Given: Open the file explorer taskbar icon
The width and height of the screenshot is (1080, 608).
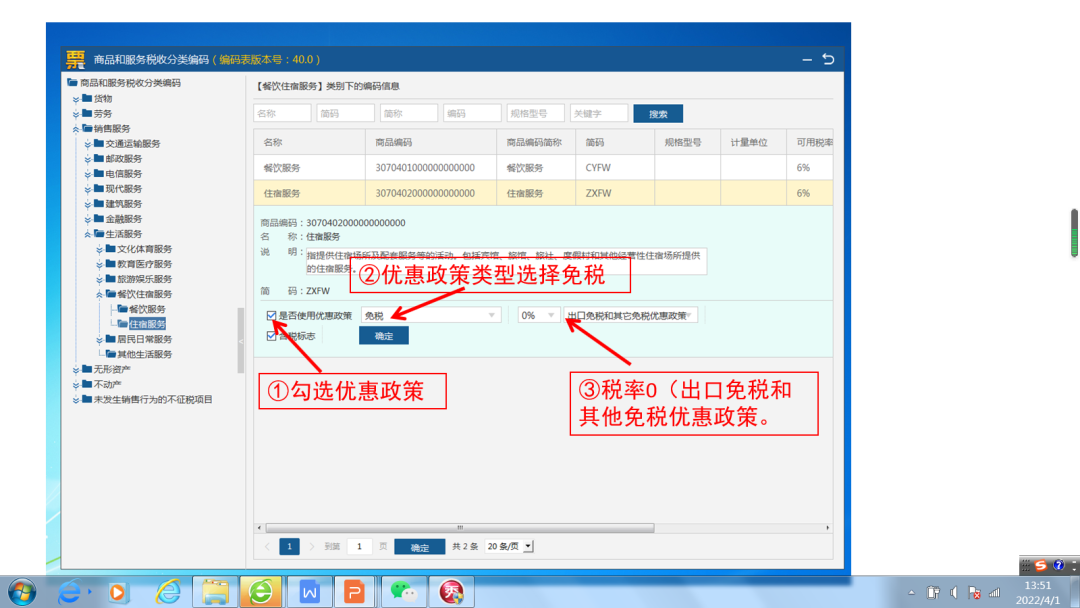Looking at the screenshot, I should [215, 591].
